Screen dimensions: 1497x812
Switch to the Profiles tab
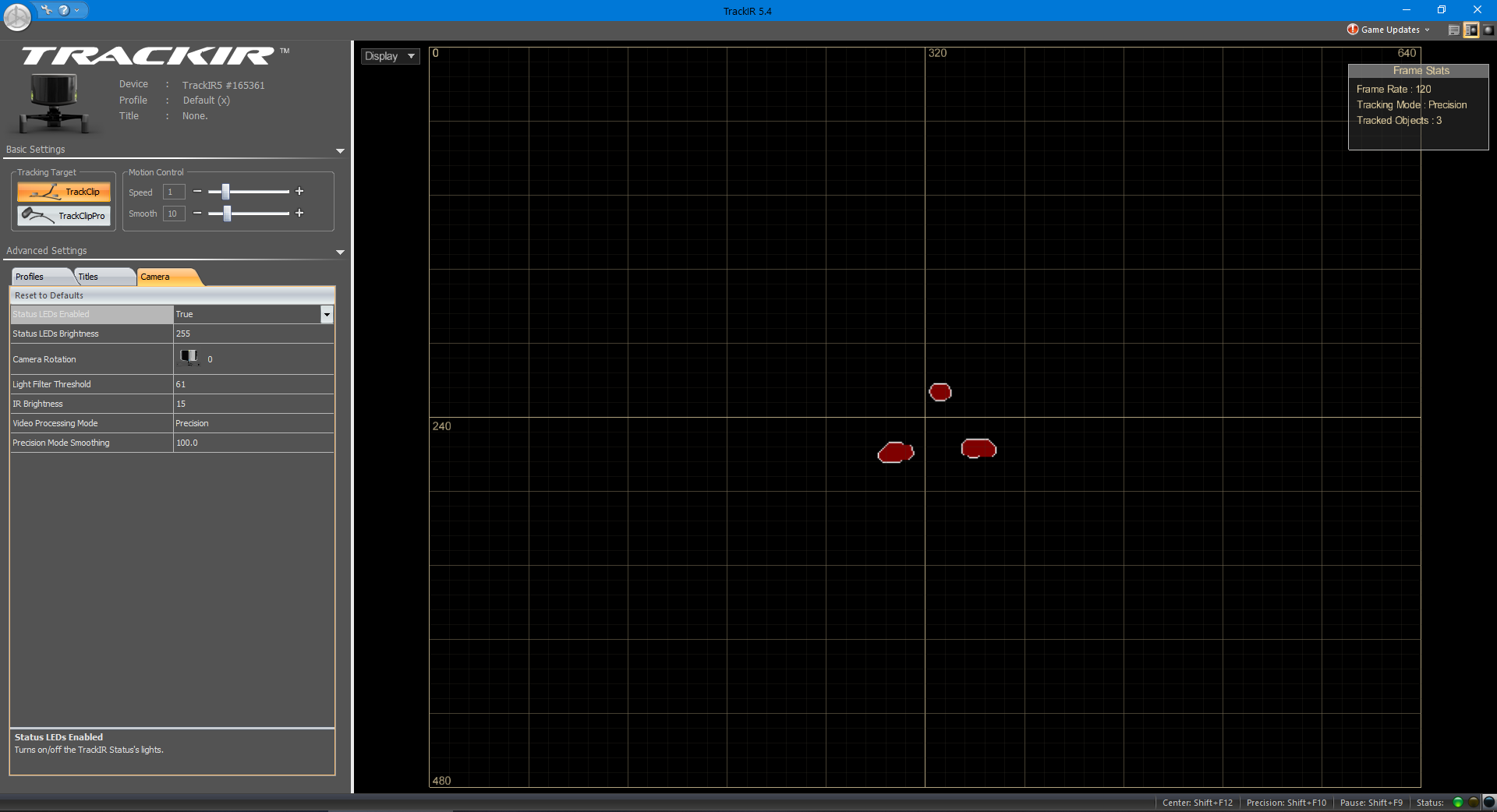[42, 277]
